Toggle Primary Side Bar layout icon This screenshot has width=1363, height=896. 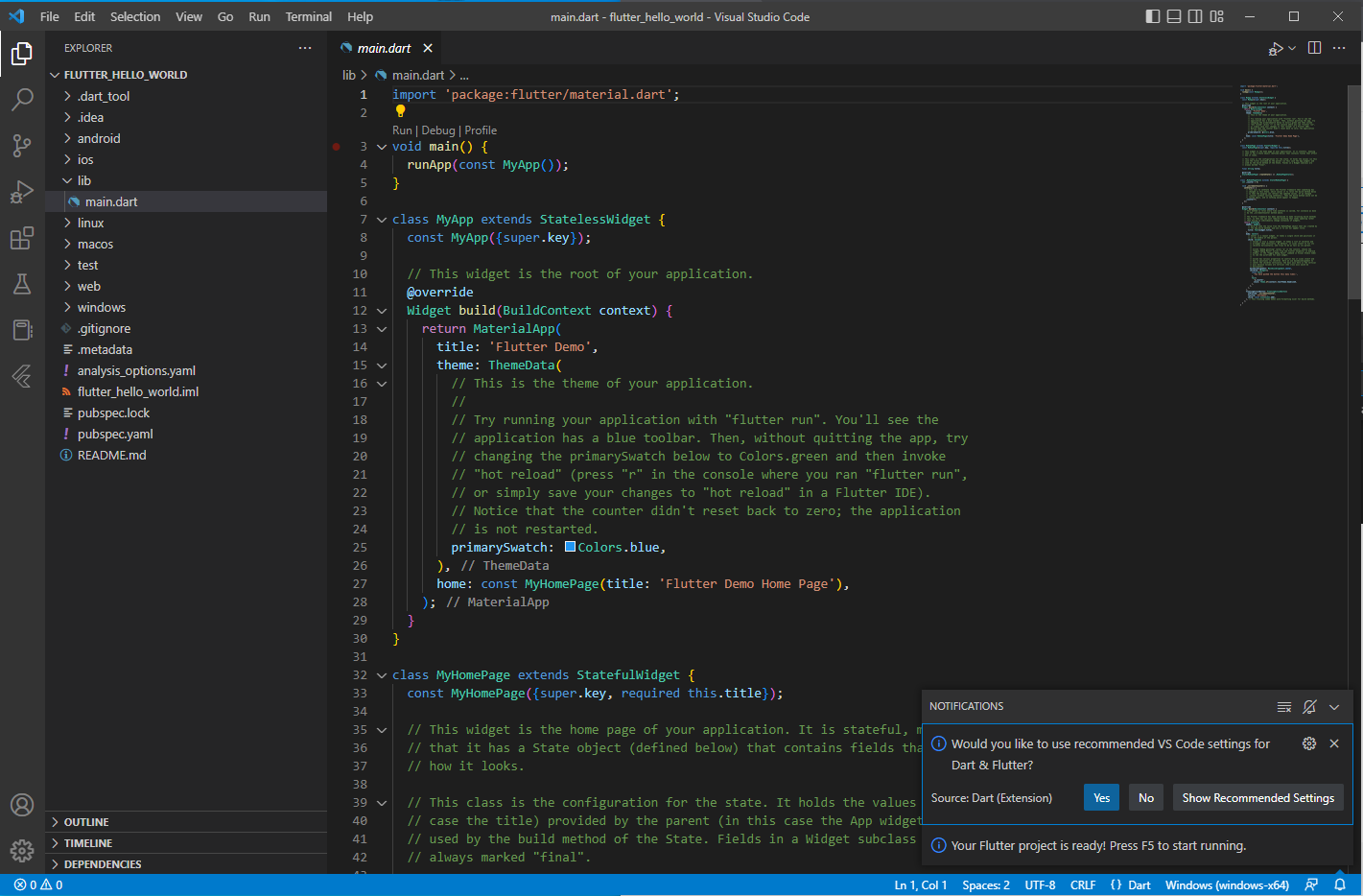1153,16
